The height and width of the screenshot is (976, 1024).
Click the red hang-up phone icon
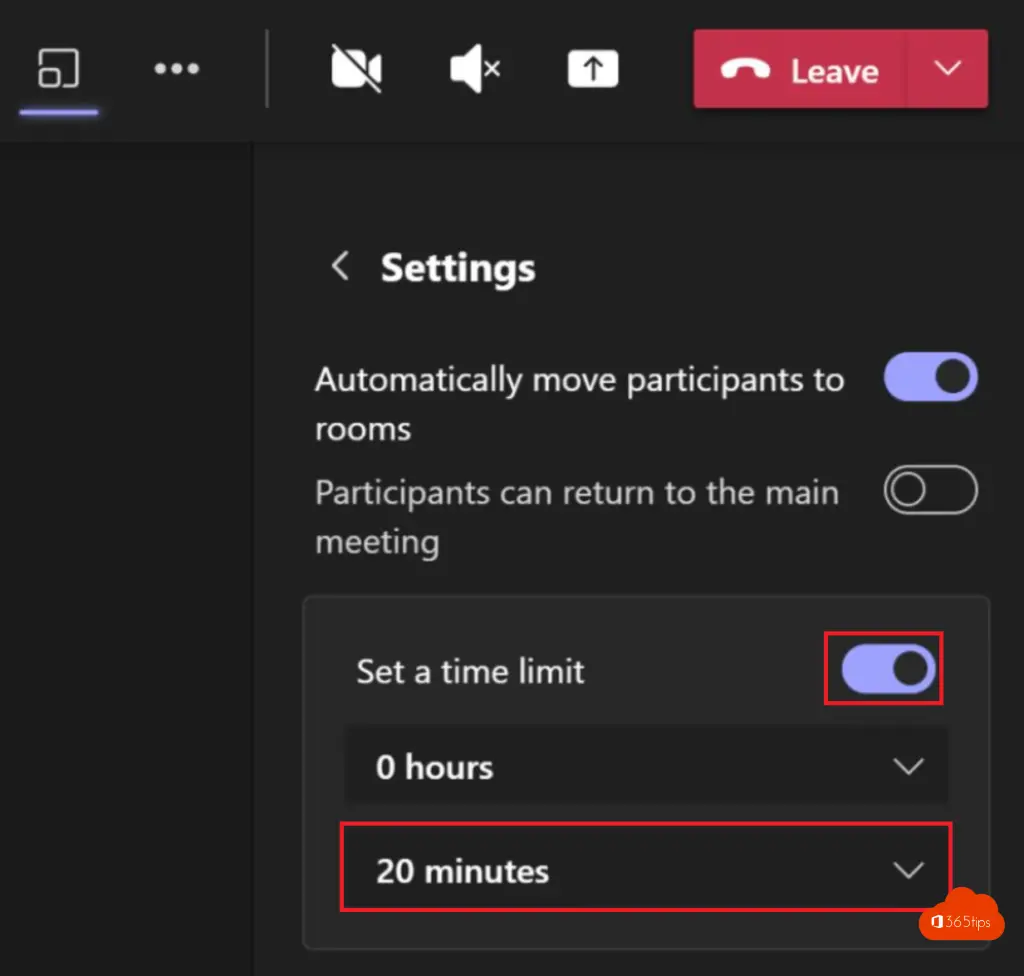[x=744, y=71]
